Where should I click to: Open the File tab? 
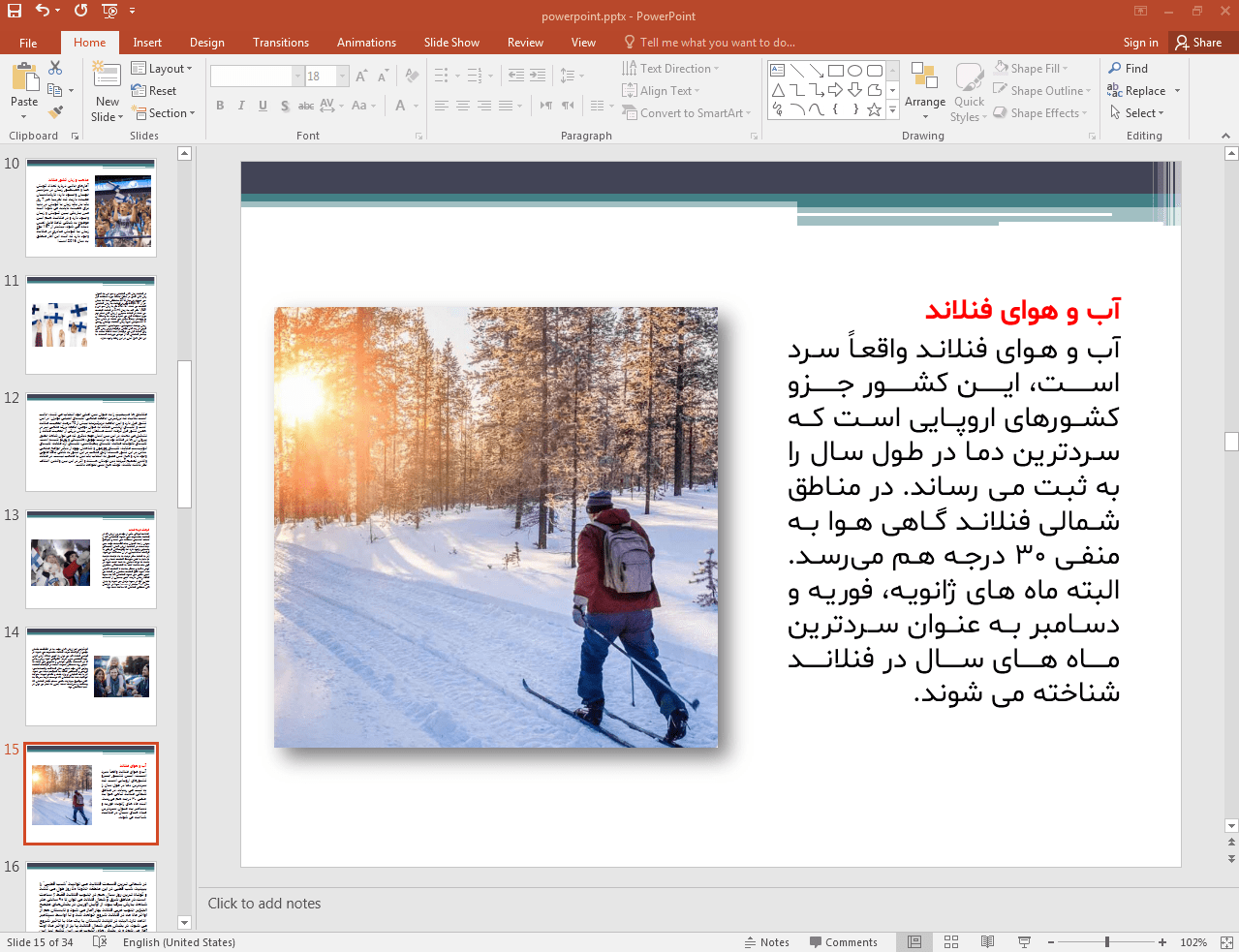pyautogui.click(x=28, y=43)
